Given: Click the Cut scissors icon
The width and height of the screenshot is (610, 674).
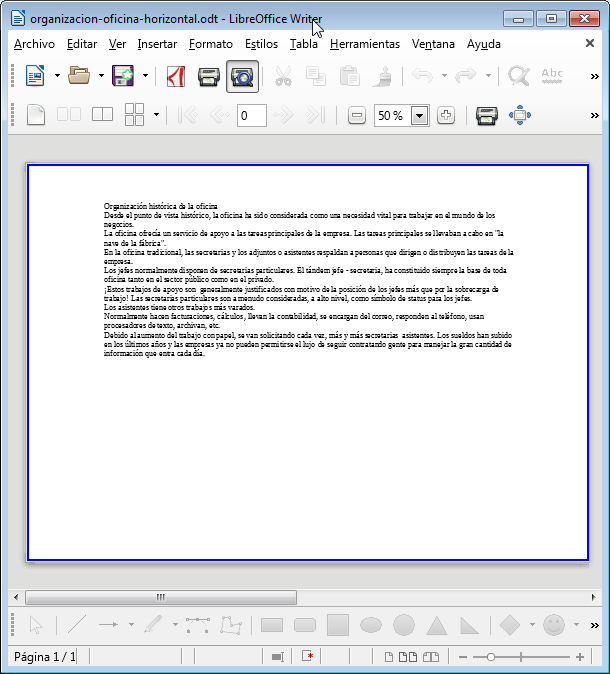Looking at the screenshot, I should tap(283, 76).
